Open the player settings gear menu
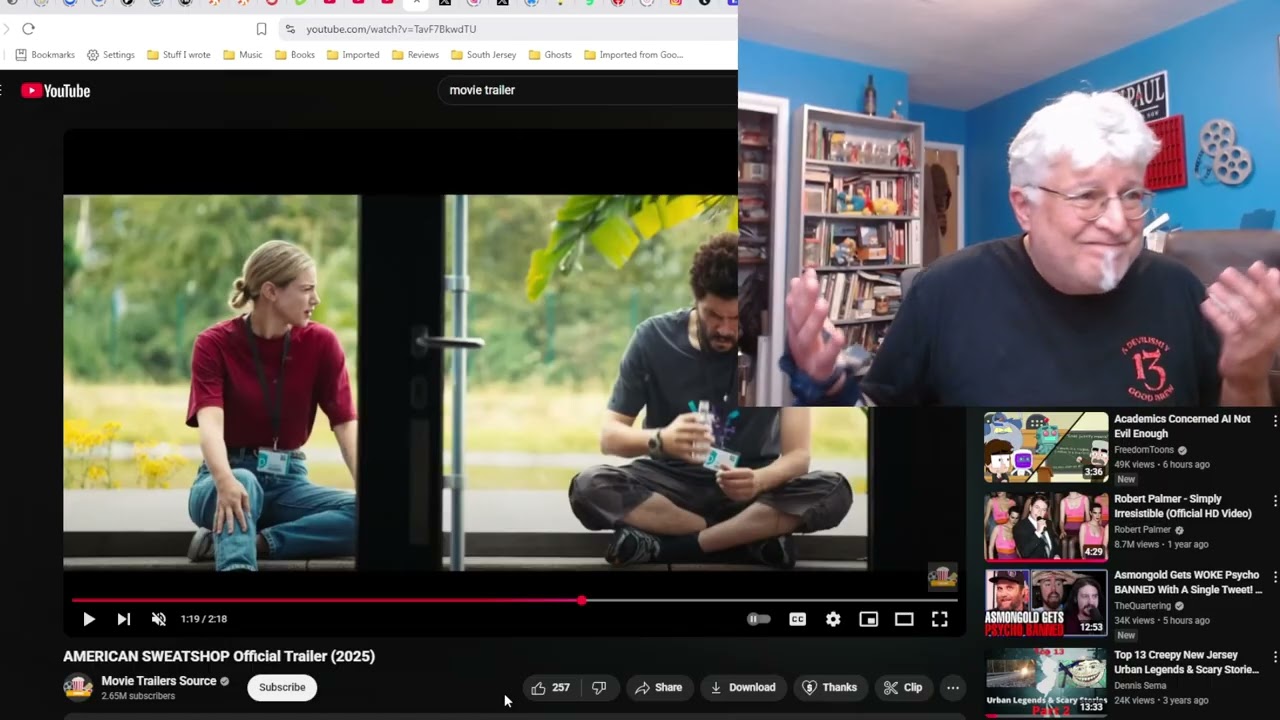 tap(833, 619)
